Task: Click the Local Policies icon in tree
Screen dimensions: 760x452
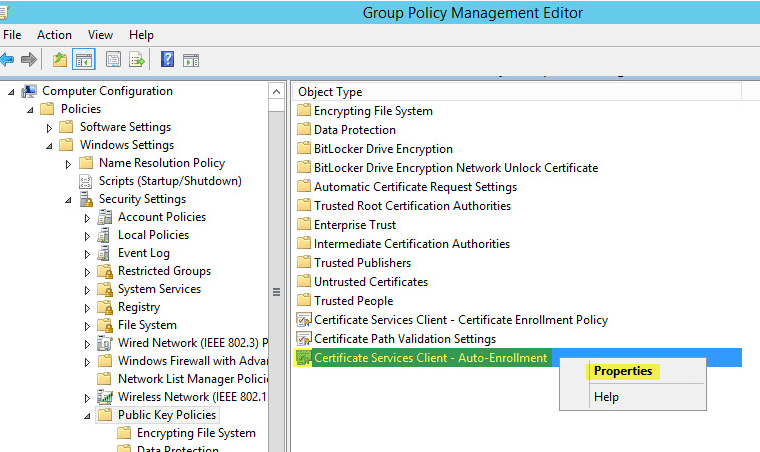Action: 104,235
